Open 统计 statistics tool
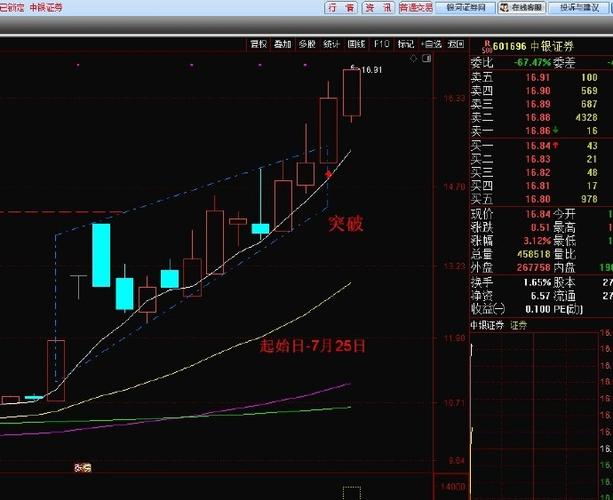 [x=331, y=44]
